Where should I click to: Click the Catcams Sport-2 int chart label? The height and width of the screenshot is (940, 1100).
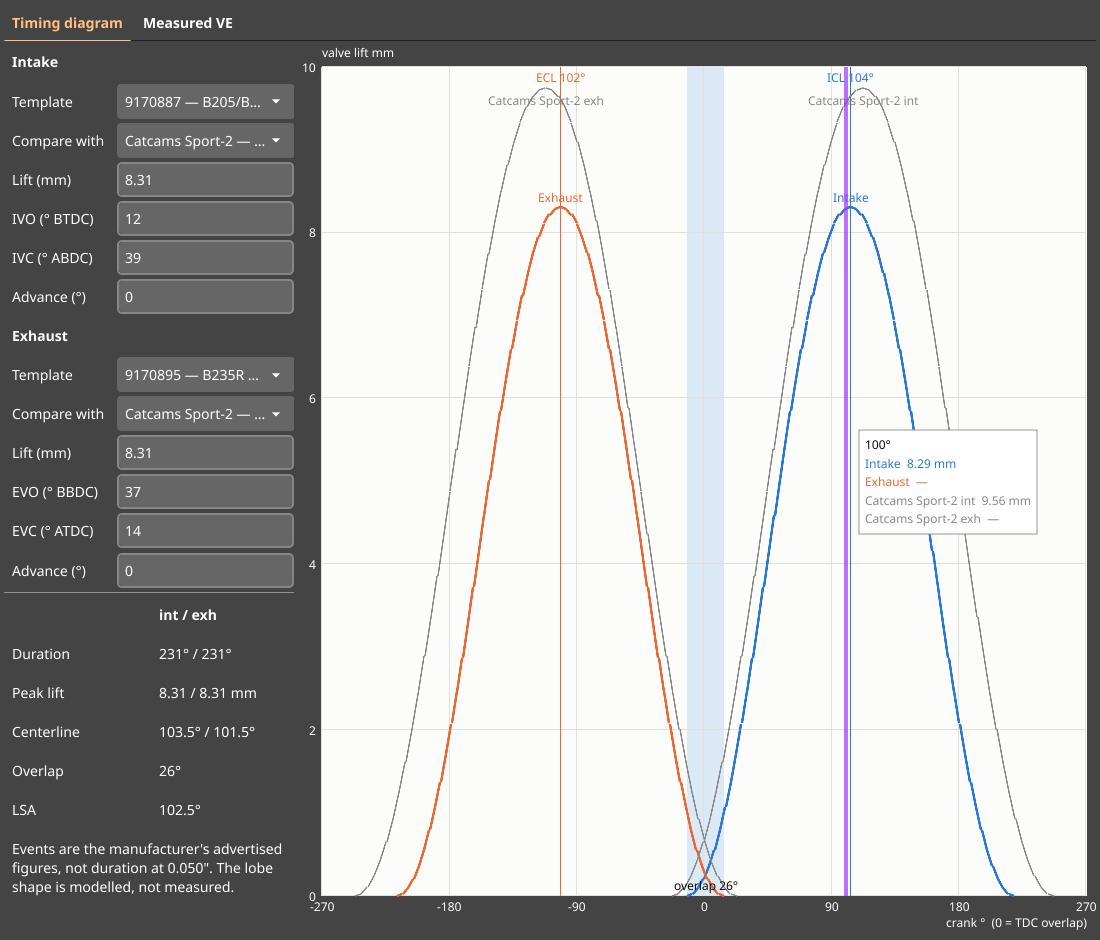point(863,101)
